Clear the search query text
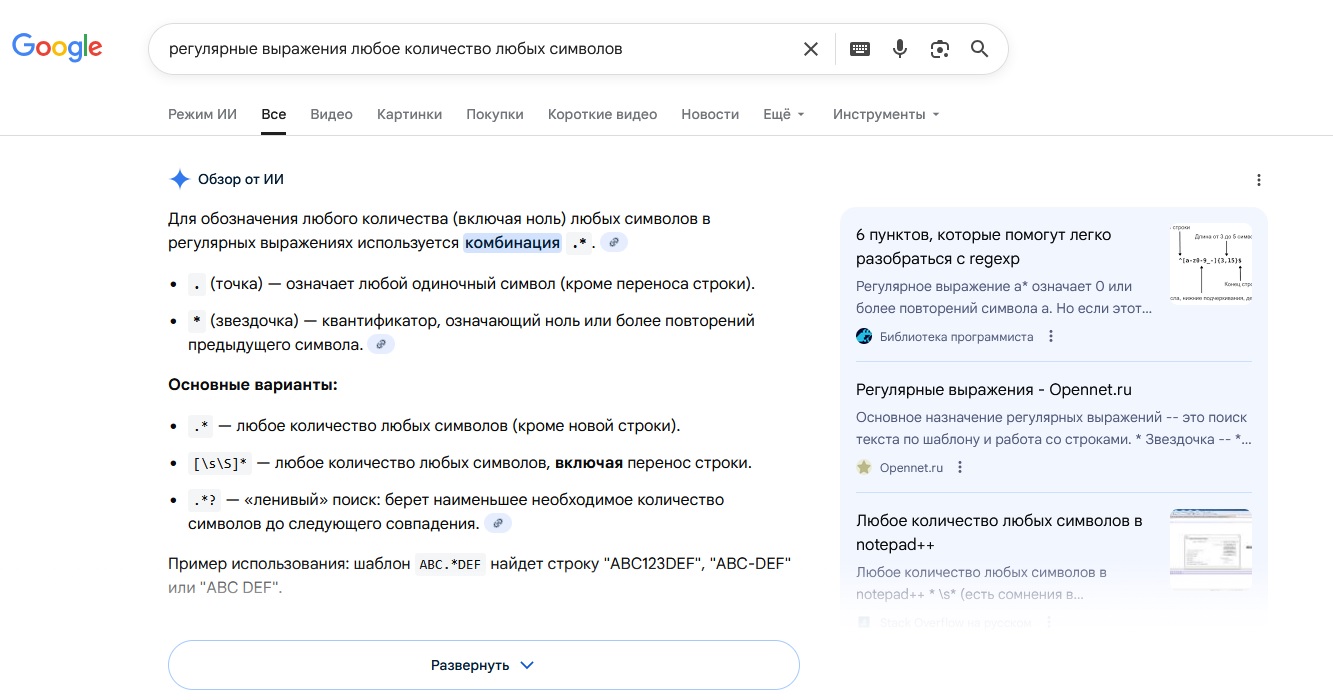The image size is (1333, 700). coord(811,49)
